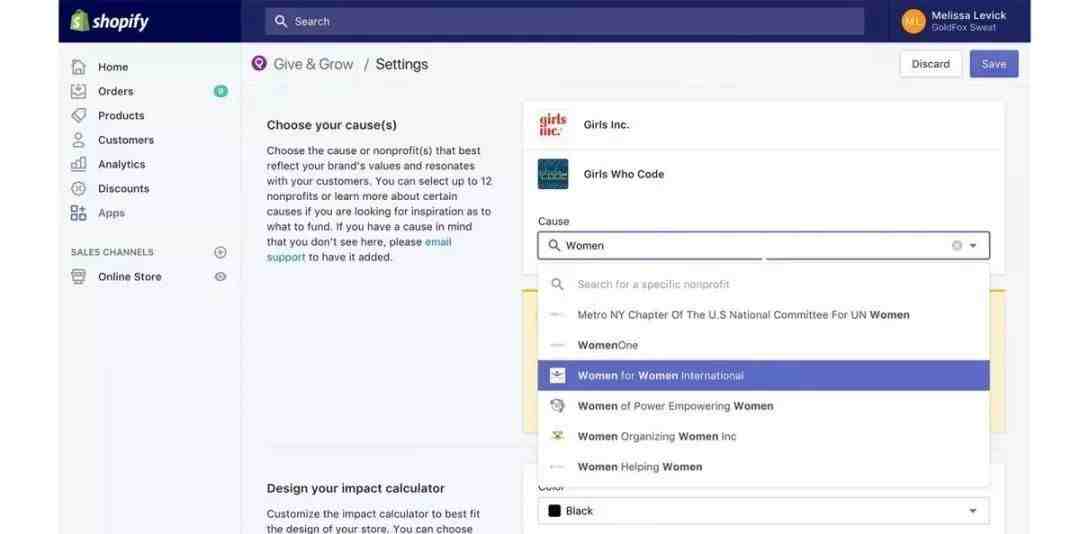Click the Settings breadcrumb text
Screen dimensions: 1080x534
(402, 64)
